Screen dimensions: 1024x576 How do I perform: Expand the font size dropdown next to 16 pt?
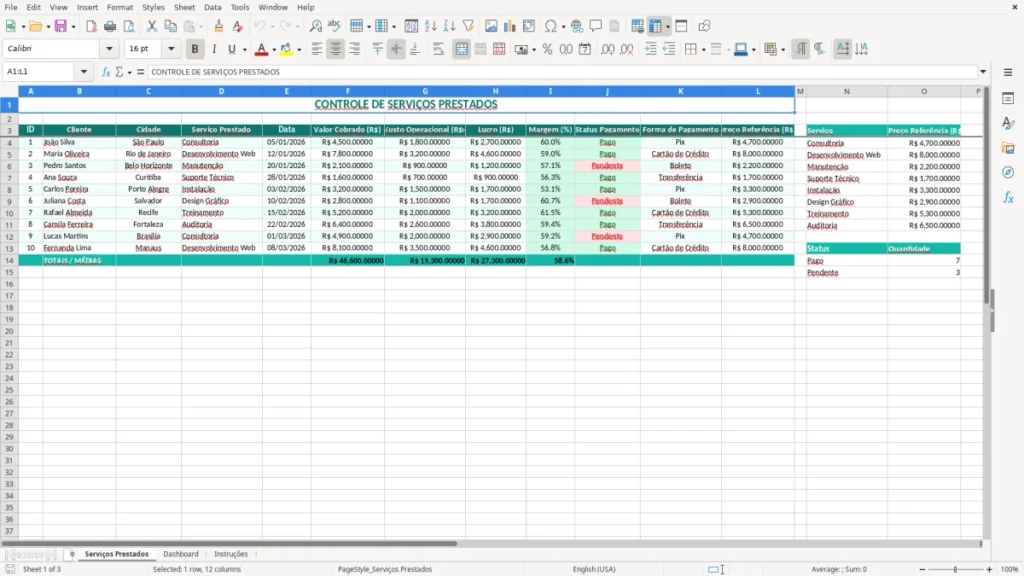(x=171, y=49)
